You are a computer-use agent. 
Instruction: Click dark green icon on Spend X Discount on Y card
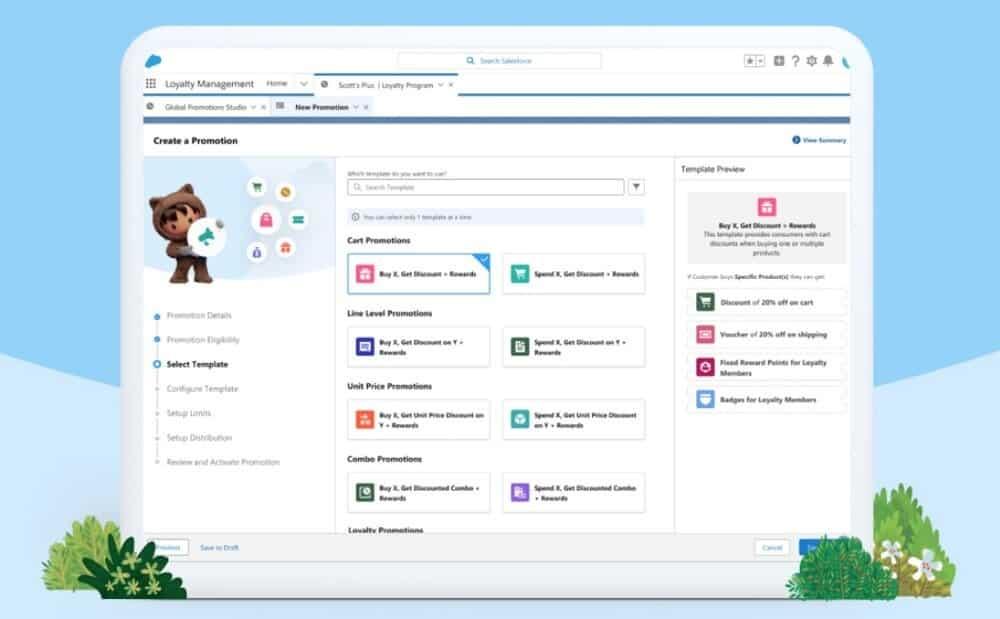(x=520, y=347)
